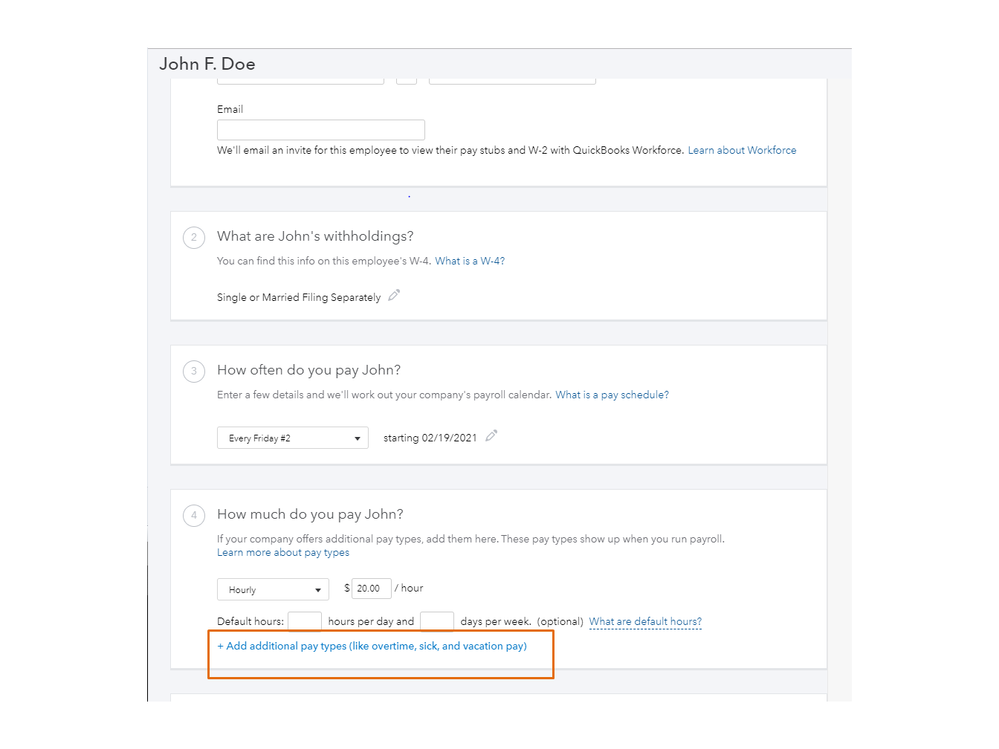This screenshot has width=999, height=749.
Task: Click the hourly rate field showing 20.00
Action: click(x=371, y=589)
